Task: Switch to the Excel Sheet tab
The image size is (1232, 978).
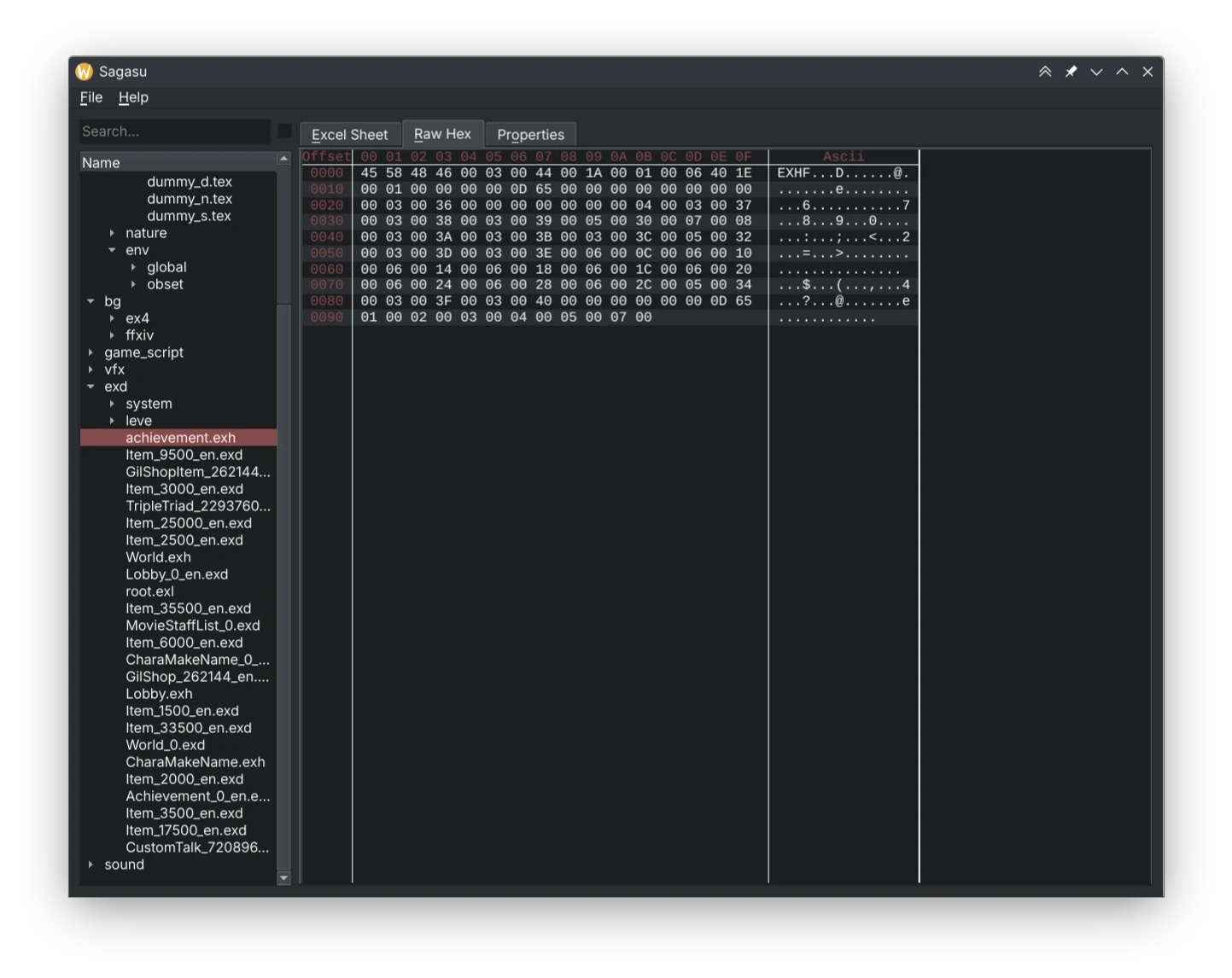Action: [x=349, y=135]
